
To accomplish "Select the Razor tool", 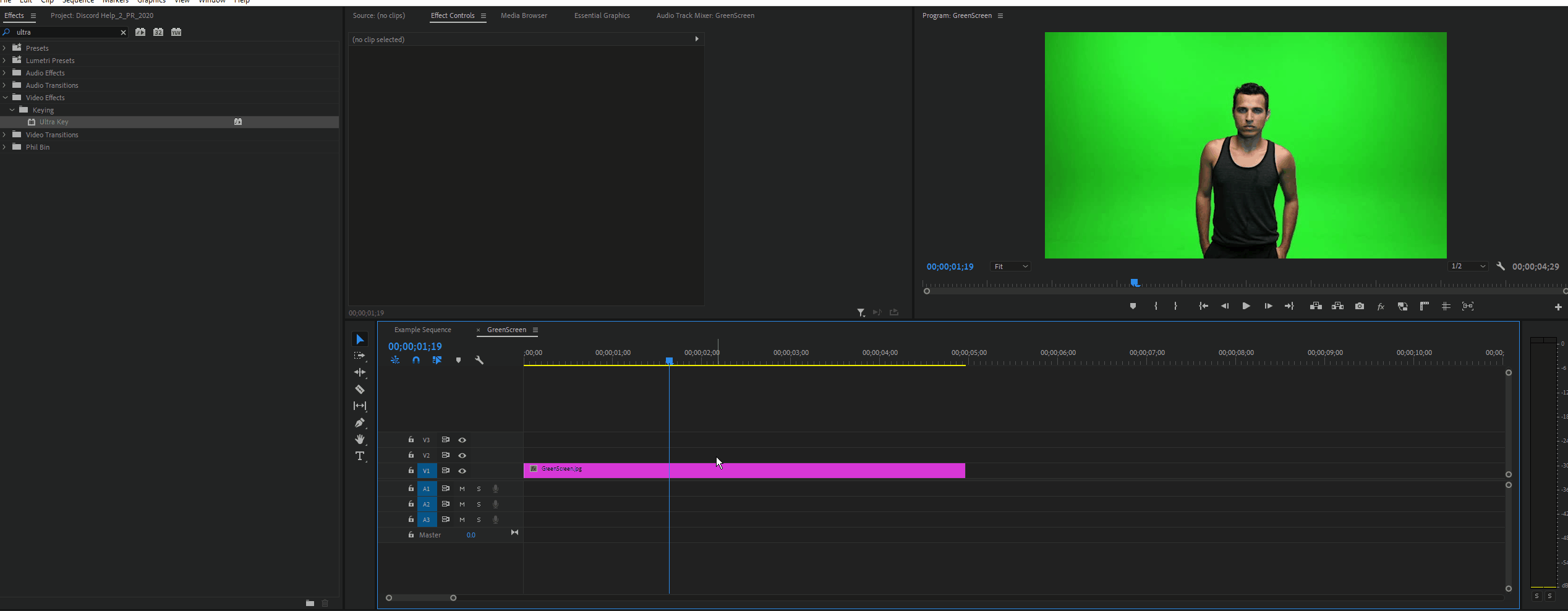I will (x=360, y=389).
